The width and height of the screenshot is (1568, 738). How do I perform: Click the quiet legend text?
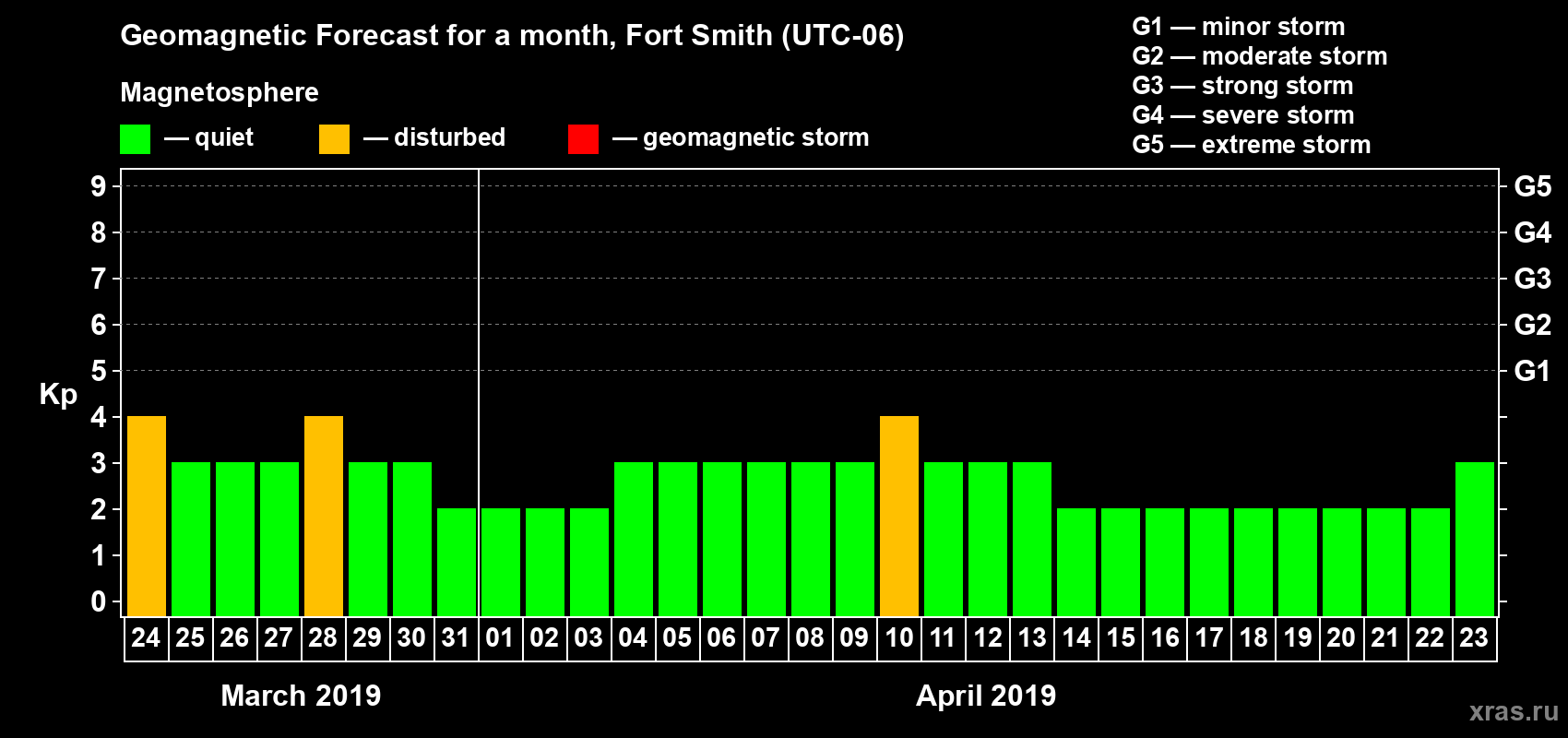224,137
